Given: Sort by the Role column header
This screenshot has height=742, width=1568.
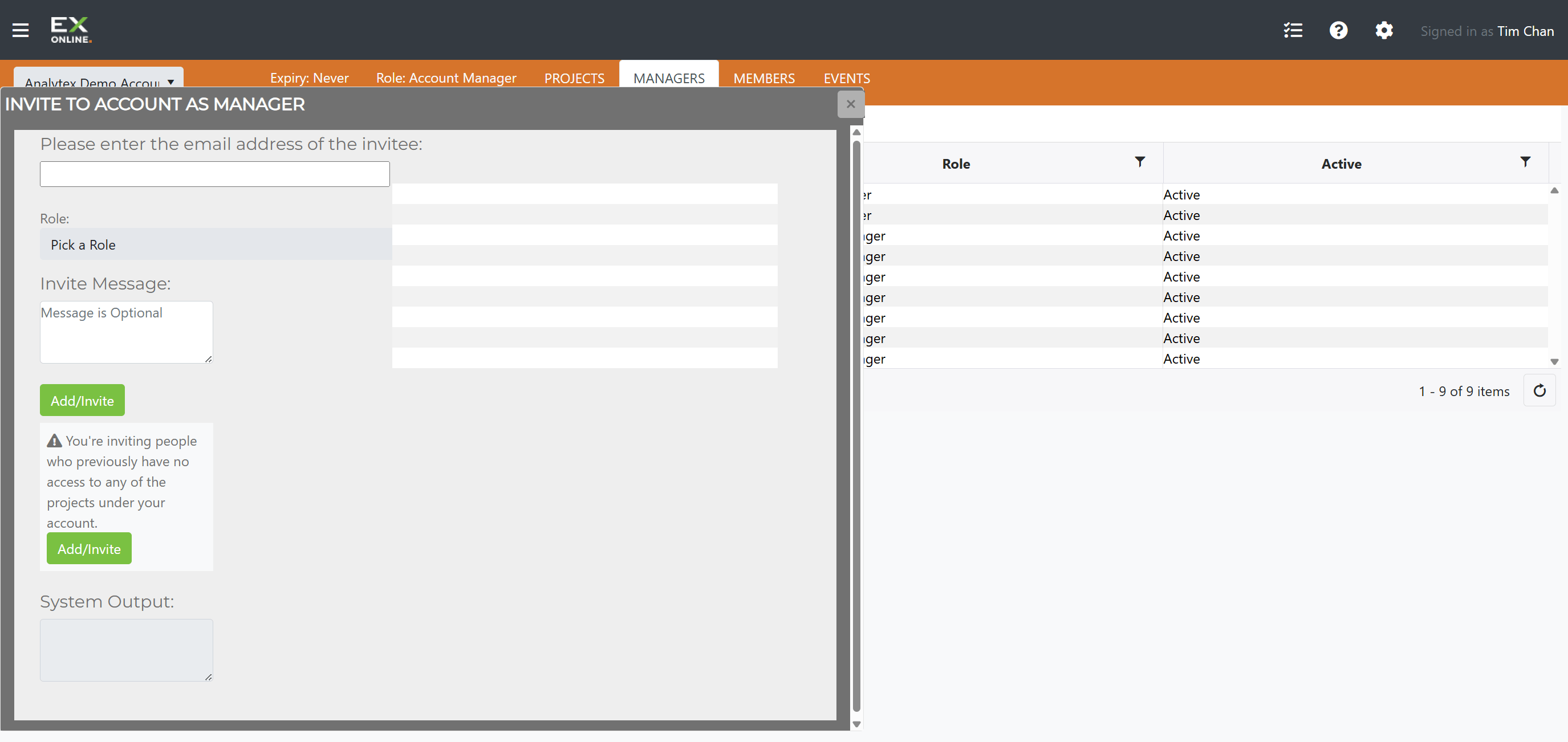Looking at the screenshot, I should (x=956, y=164).
